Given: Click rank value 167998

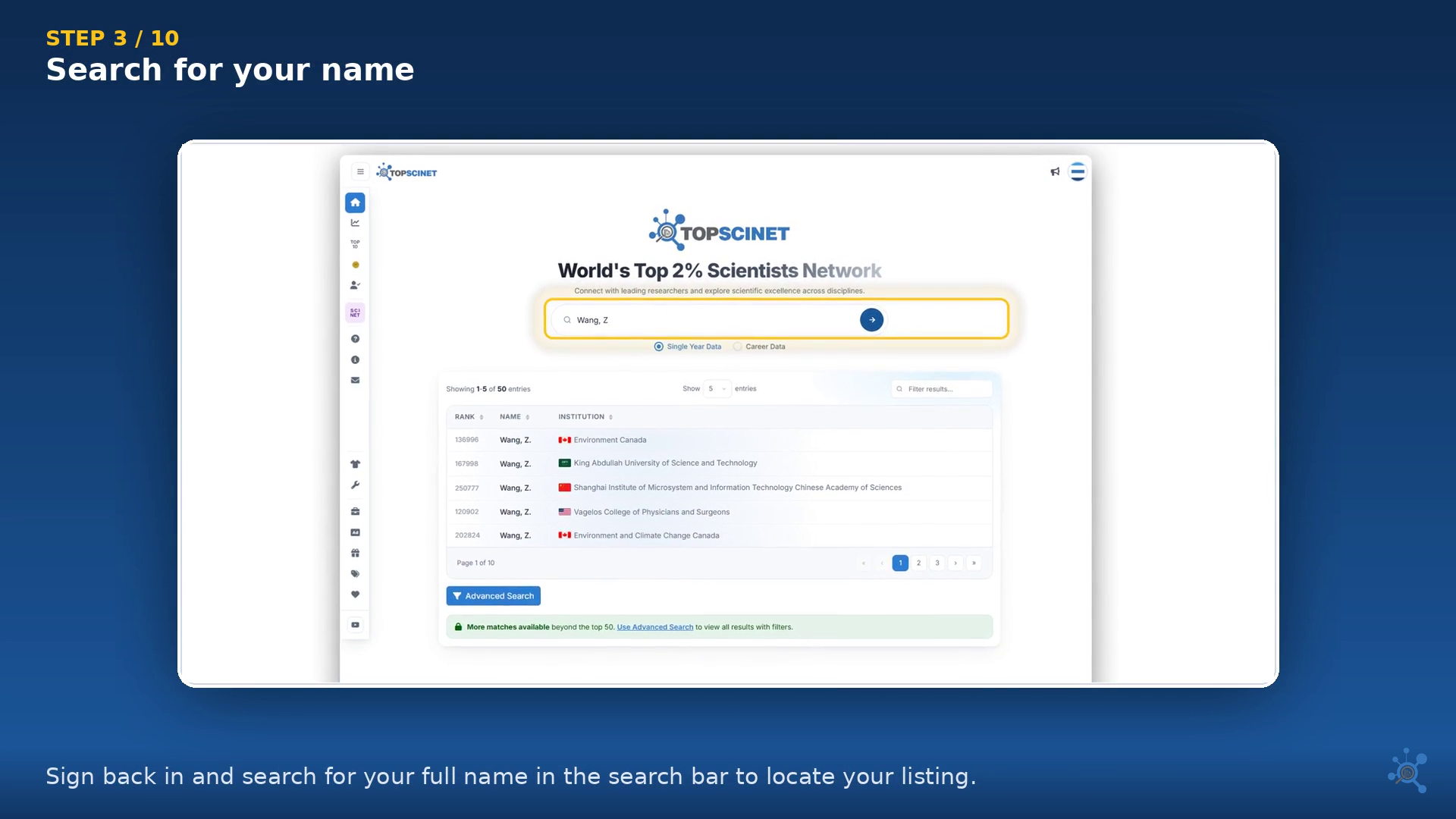Looking at the screenshot, I should click(466, 464).
